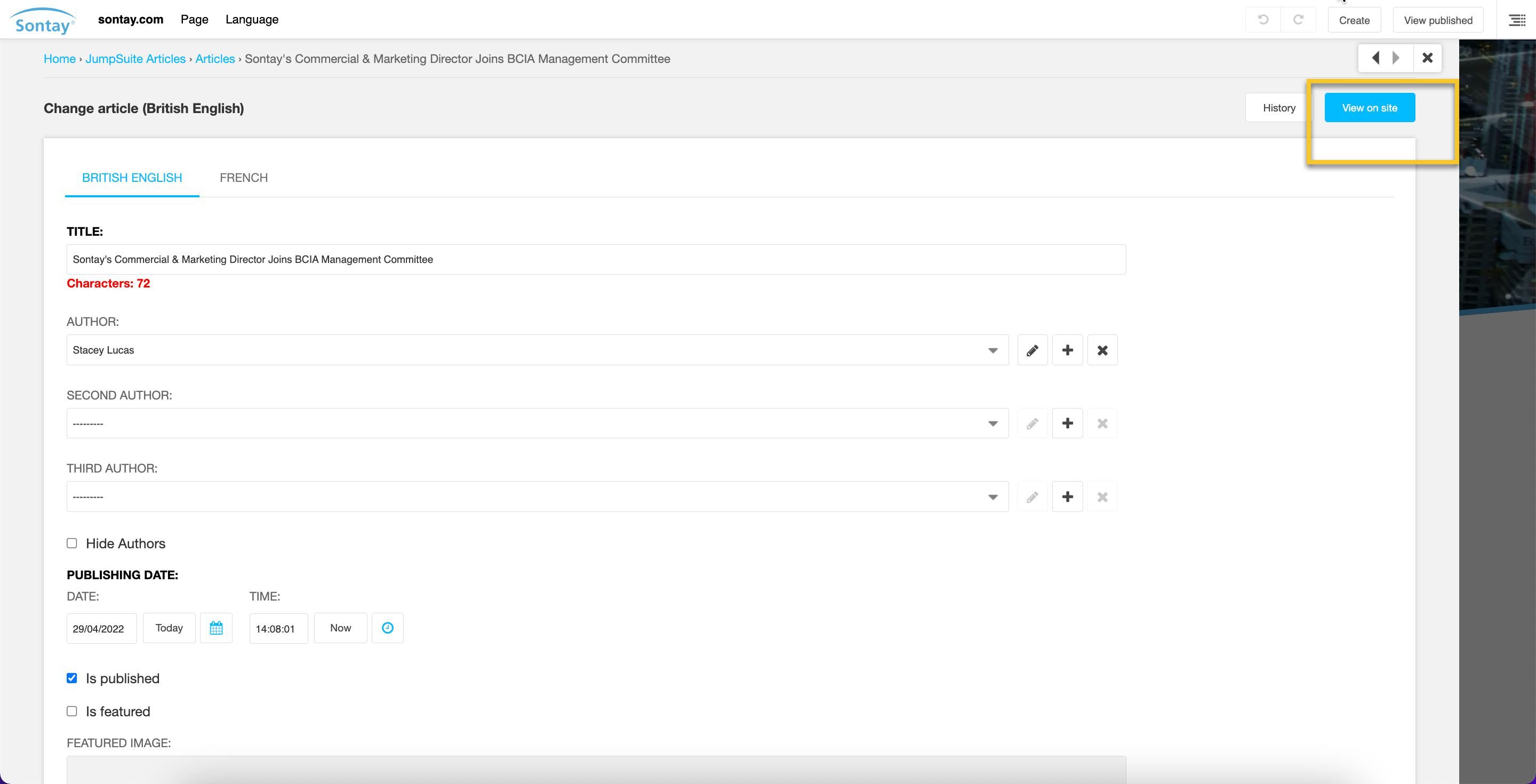Click the plus icon to add an author
Screen dimensions: 1536x784
point(1067,350)
